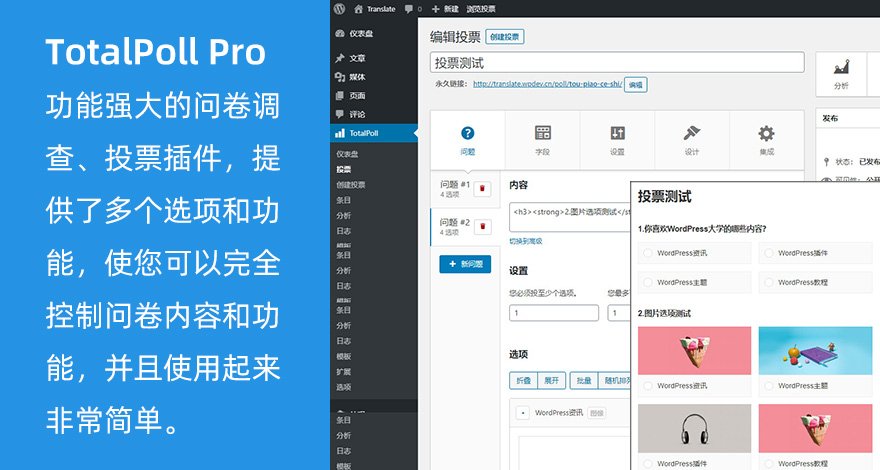Switch to the 设置 tab with sliders icon
This screenshot has width=880, height=470.
coord(617,140)
